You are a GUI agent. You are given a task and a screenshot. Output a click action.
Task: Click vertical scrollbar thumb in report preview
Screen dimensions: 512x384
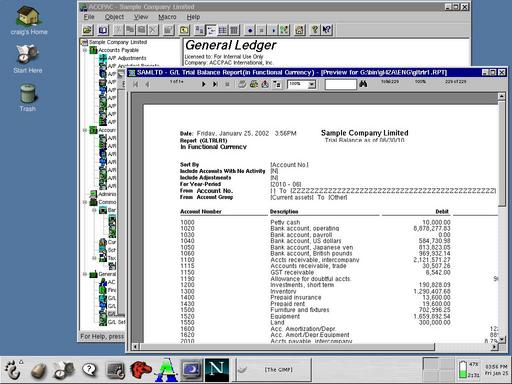502,153
